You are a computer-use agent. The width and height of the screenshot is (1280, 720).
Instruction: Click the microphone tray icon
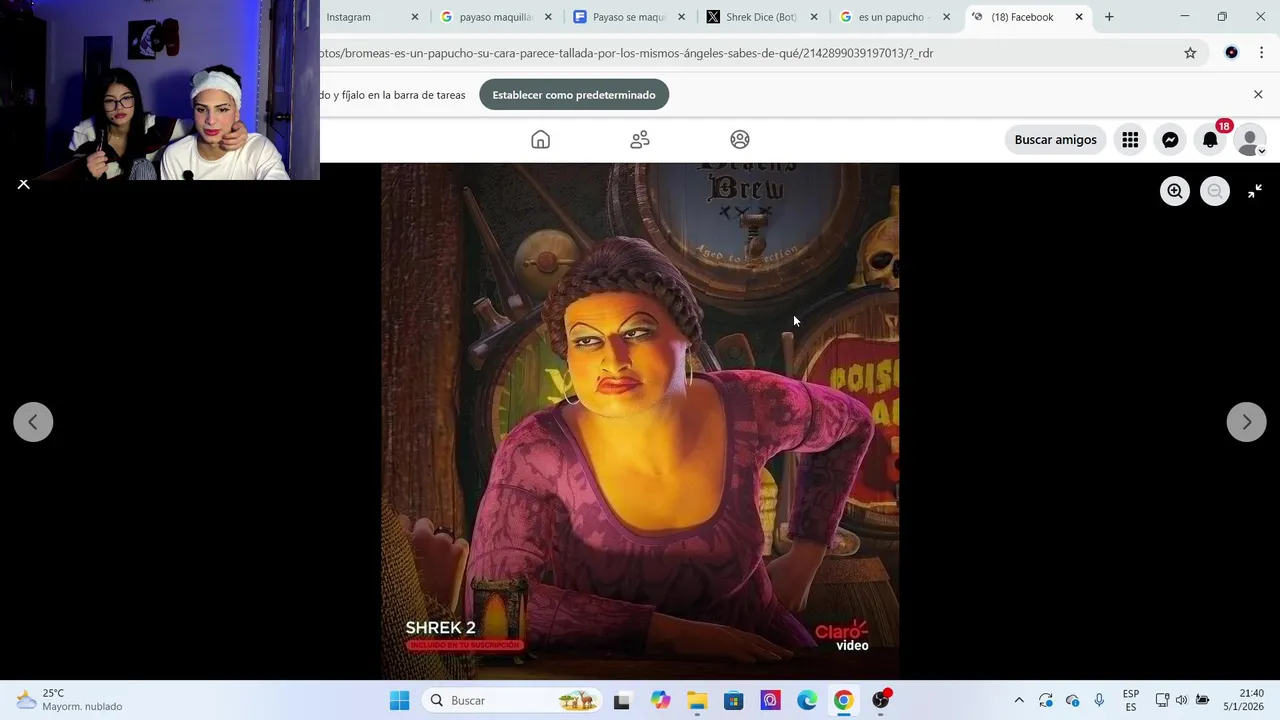1099,701
